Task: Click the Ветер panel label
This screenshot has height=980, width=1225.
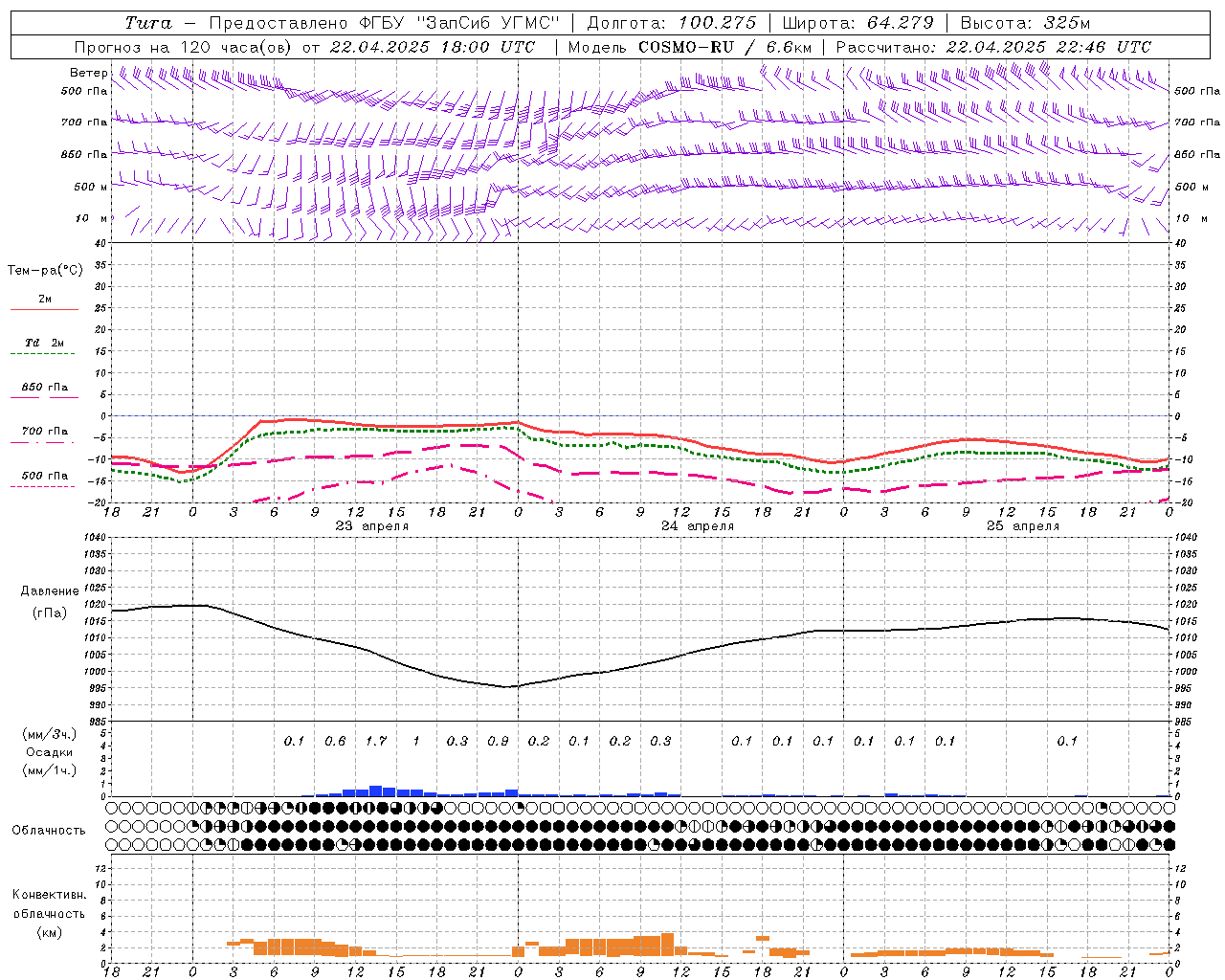Action: [x=88, y=73]
